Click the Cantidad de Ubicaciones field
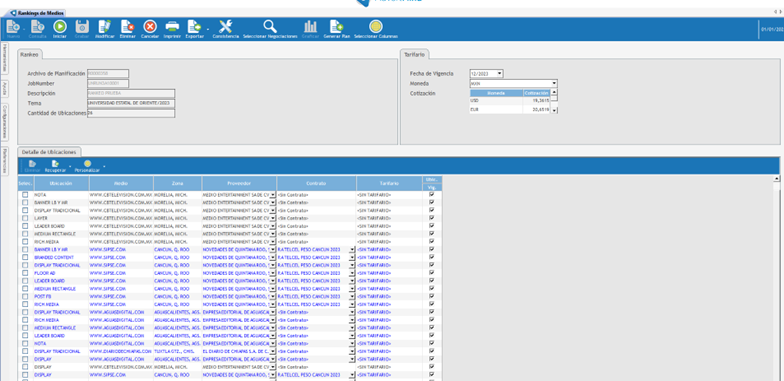 [131, 114]
